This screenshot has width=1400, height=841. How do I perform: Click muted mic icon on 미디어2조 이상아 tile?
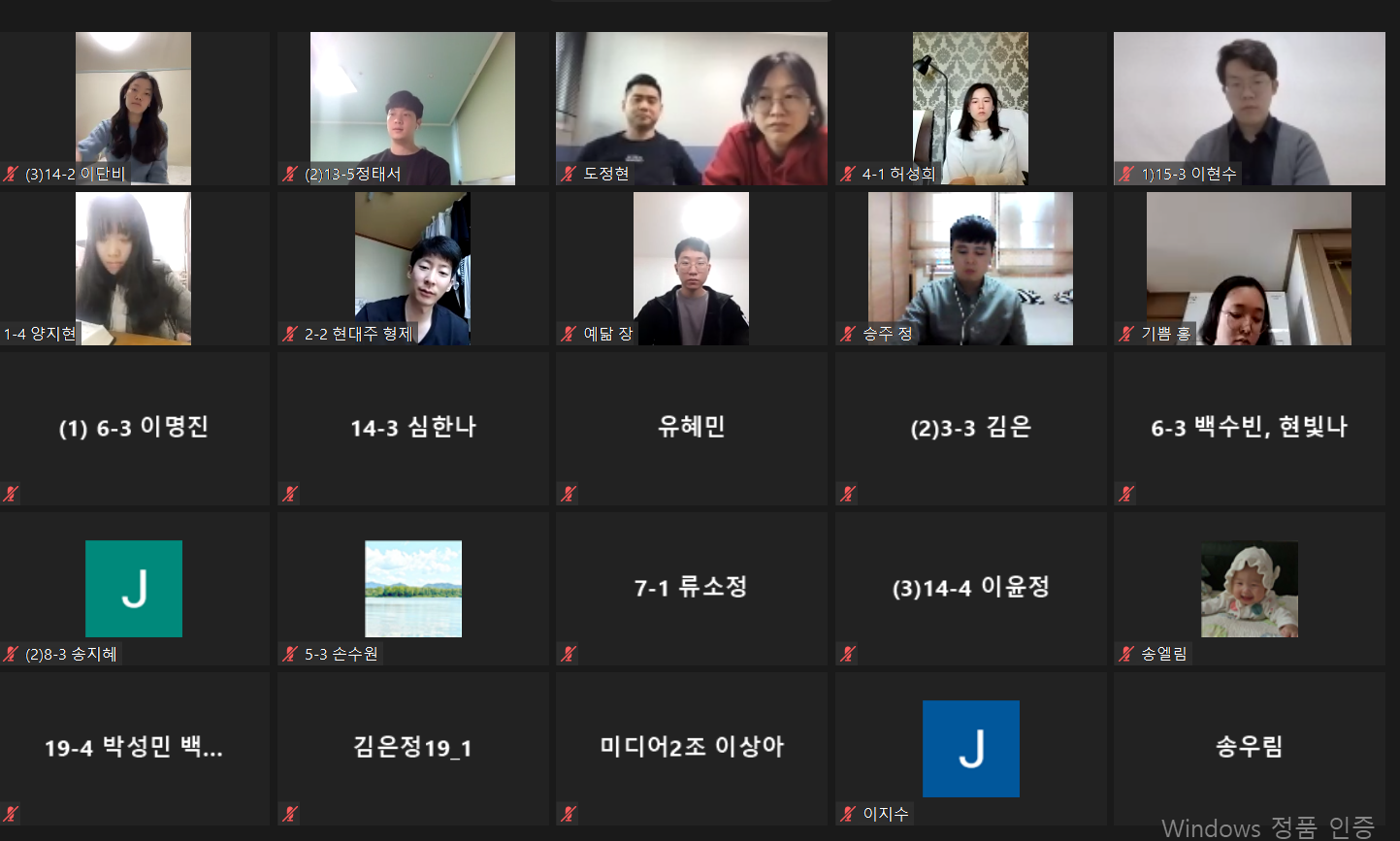(x=569, y=814)
